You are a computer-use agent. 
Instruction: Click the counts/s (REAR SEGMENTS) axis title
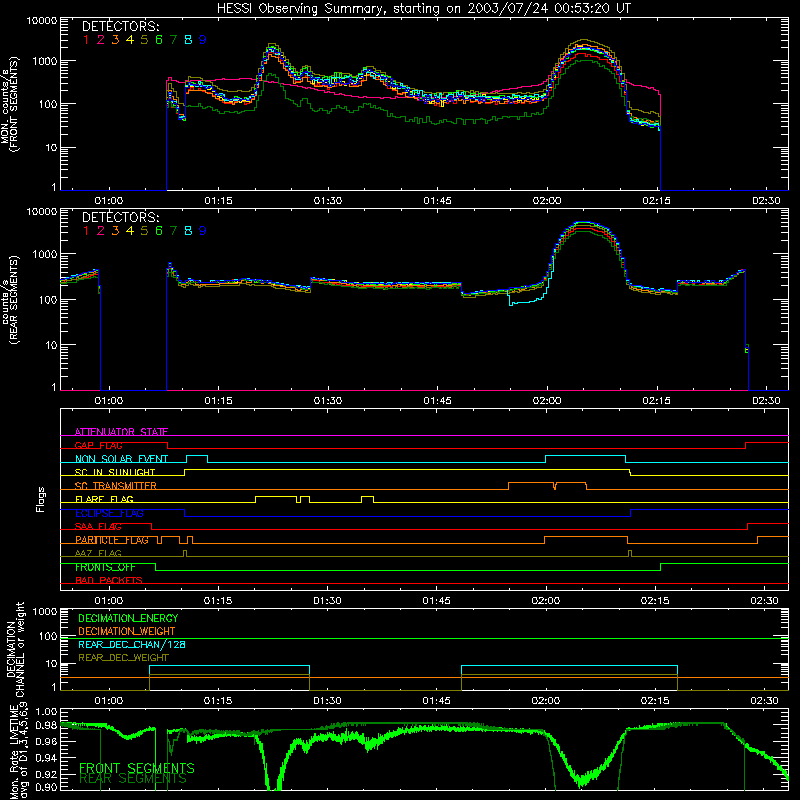pos(10,299)
